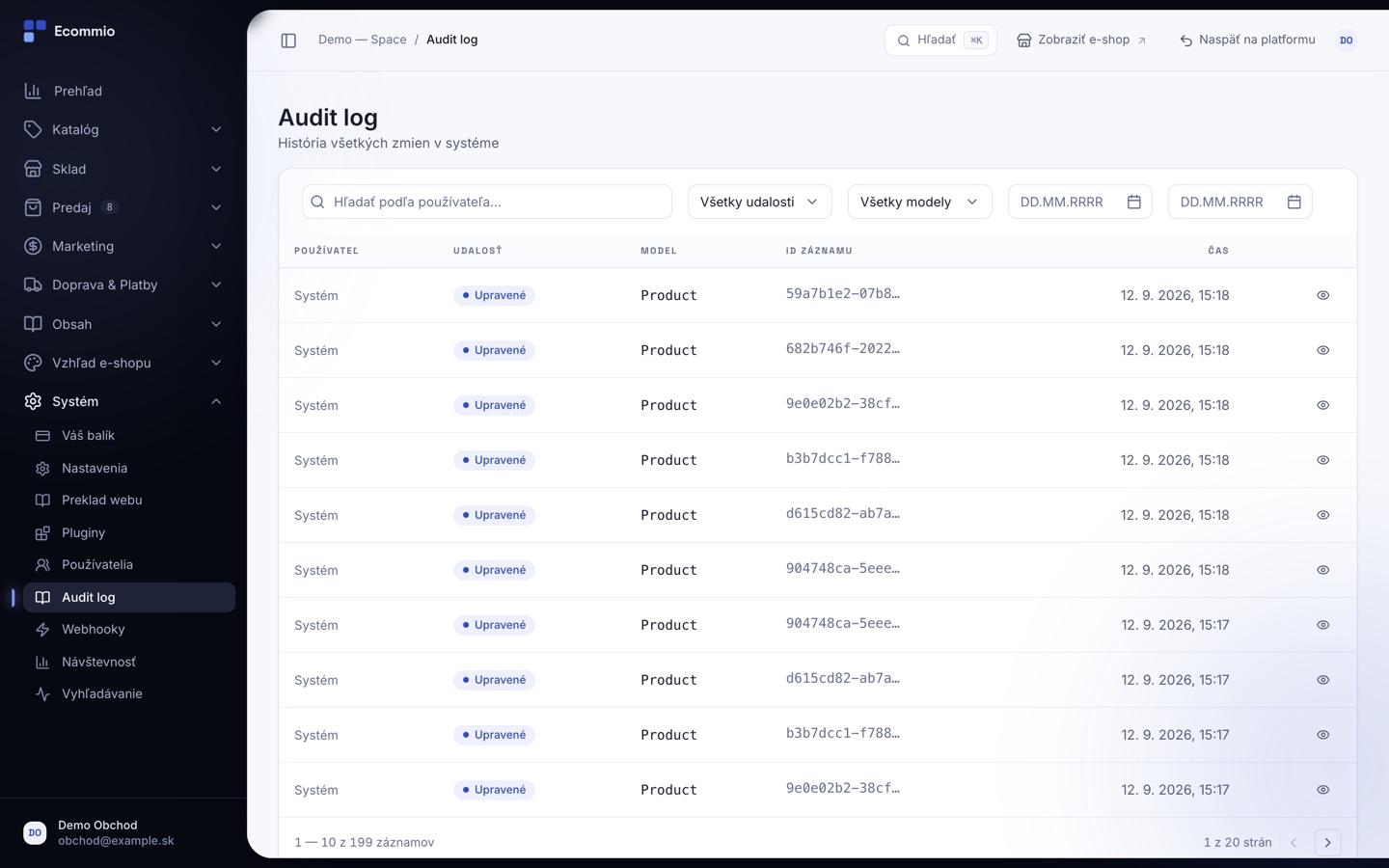View details of 9e0e02b2-38cf at 15:18
The width and height of the screenshot is (1389, 868).
click(x=1323, y=405)
